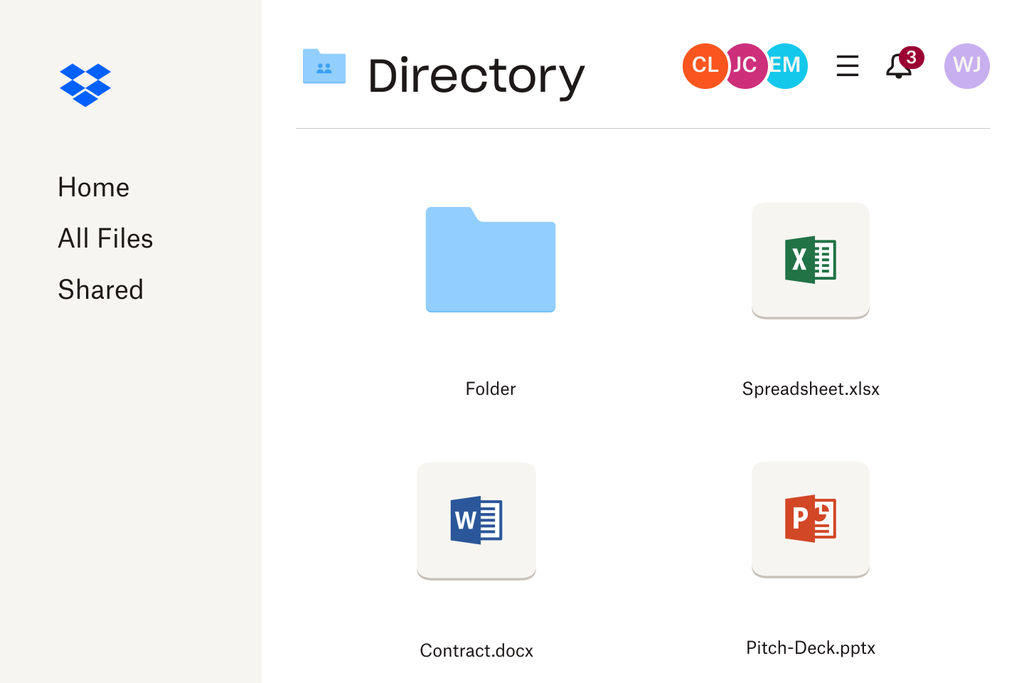Image resolution: width=1024 pixels, height=683 pixels.
Task: Click the notification badge showing 3
Action: [909, 55]
